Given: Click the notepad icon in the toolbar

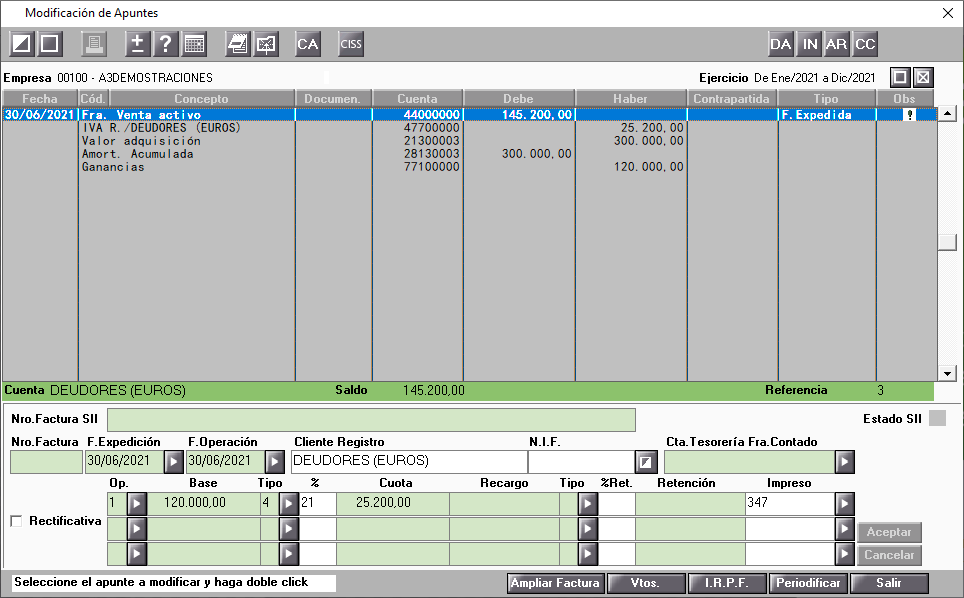Looking at the screenshot, I should [237, 44].
